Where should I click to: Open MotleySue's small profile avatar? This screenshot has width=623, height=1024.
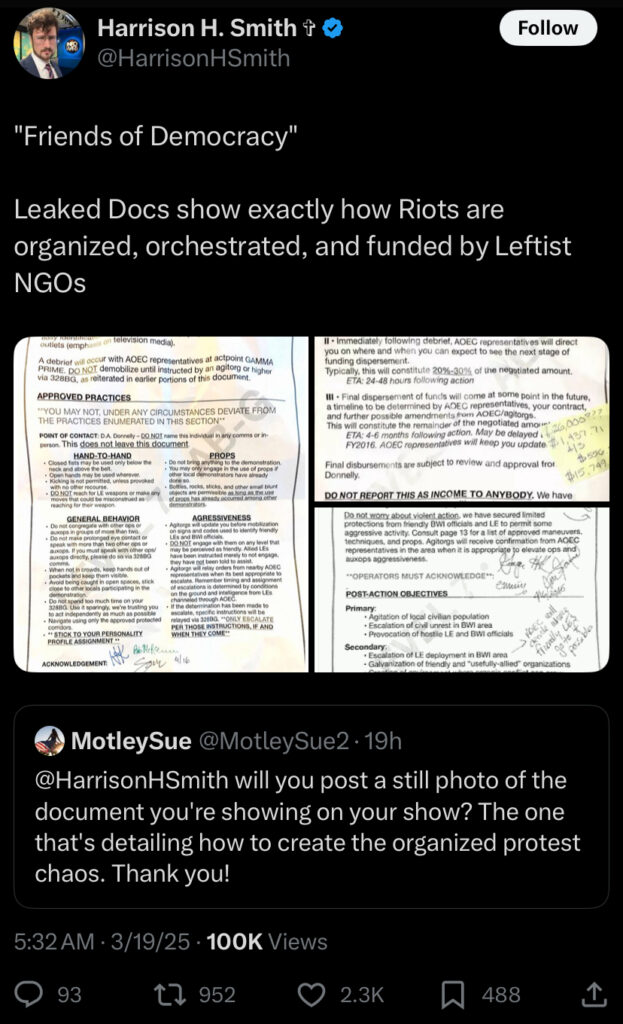49,741
